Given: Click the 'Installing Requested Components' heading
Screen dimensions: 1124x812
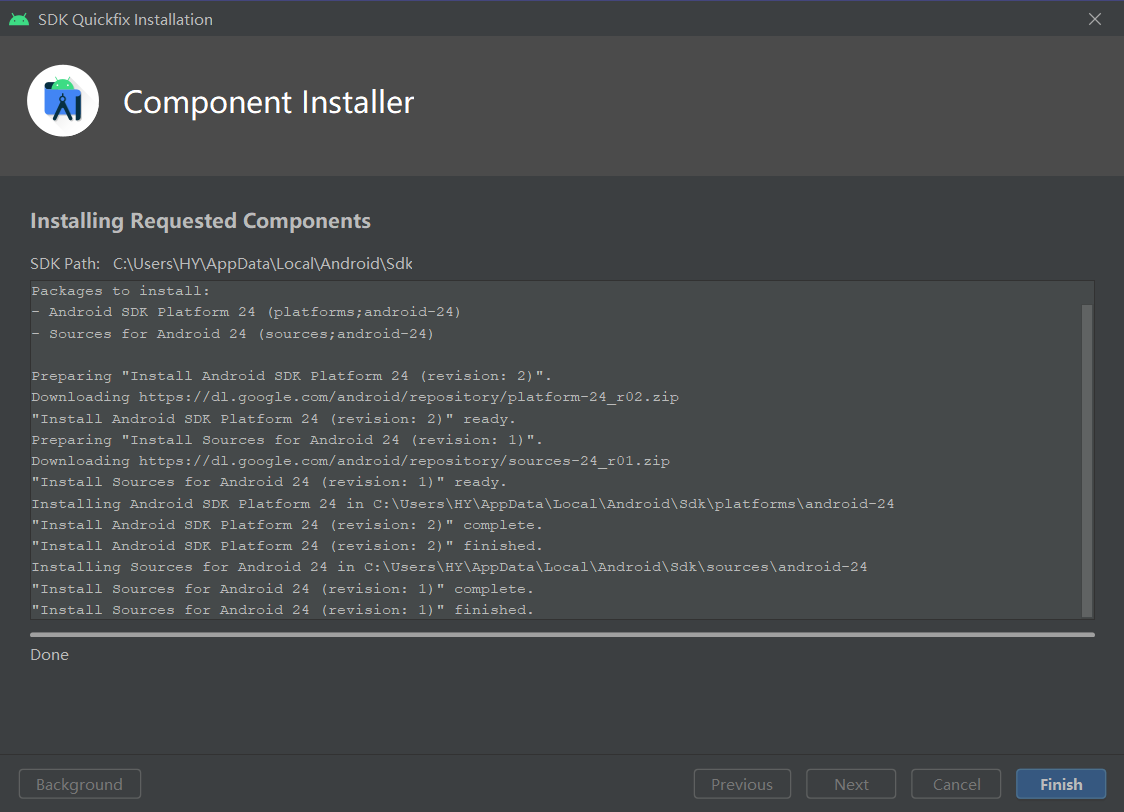Looking at the screenshot, I should (x=201, y=221).
